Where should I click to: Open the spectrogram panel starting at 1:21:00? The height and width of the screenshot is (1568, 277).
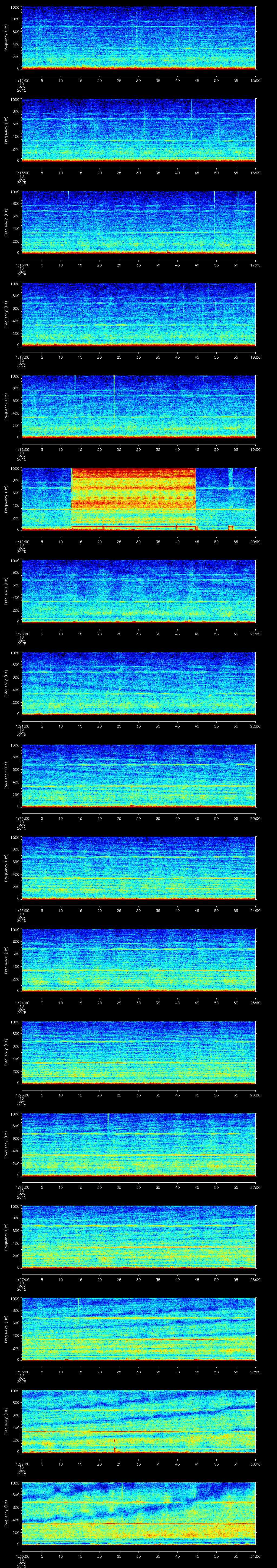click(x=138, y=683)
